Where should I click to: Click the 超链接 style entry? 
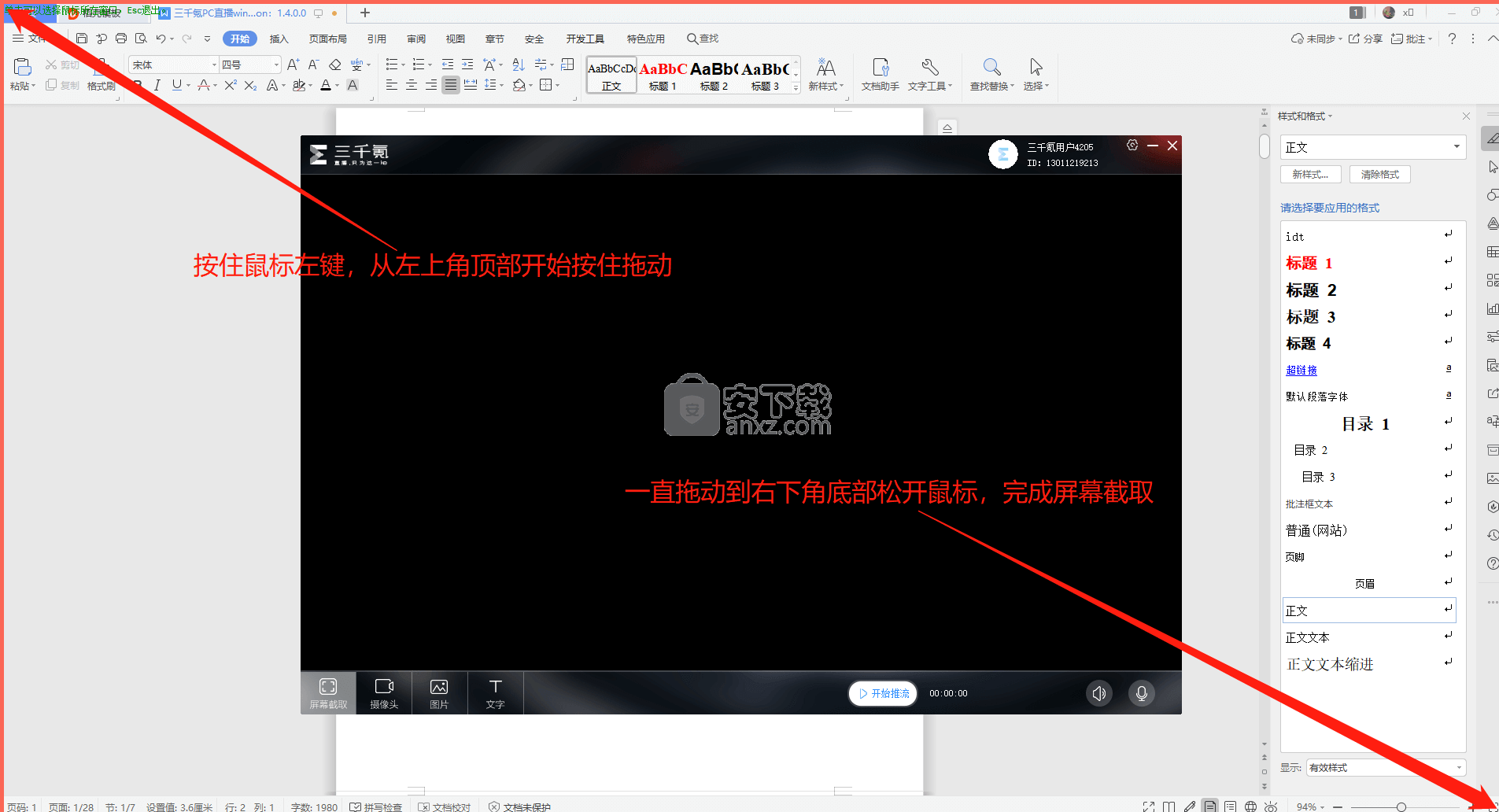click(1301, 370)
